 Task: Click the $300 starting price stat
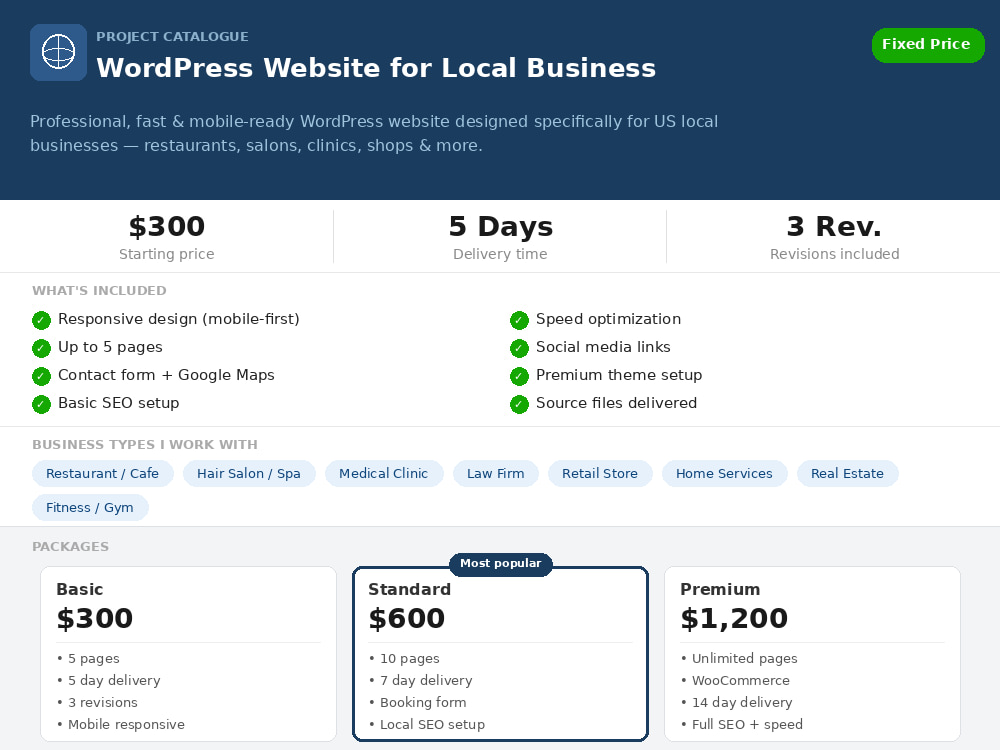click(x=166, y=237)
